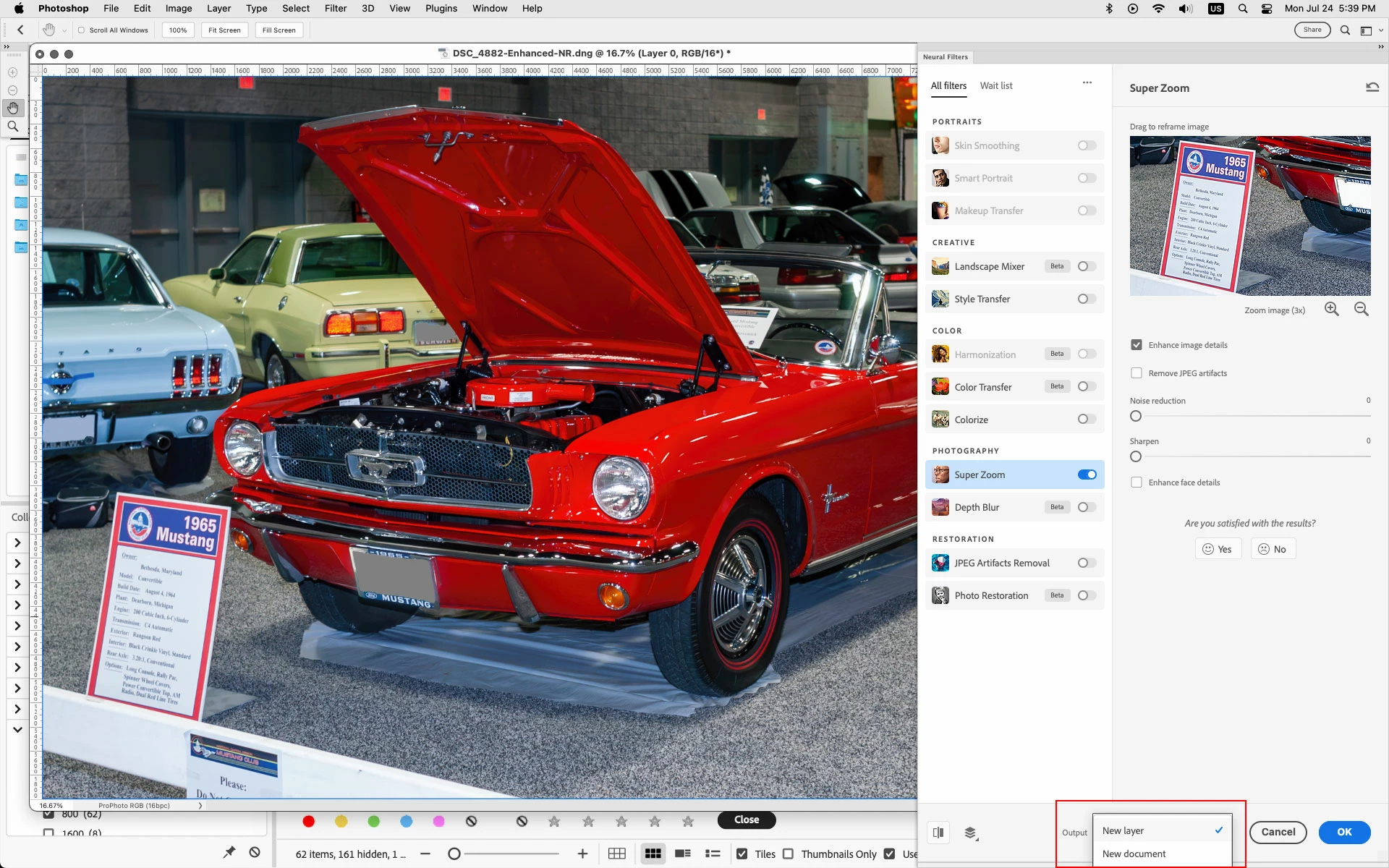Open the Filter menu

(x=335, y=9)
